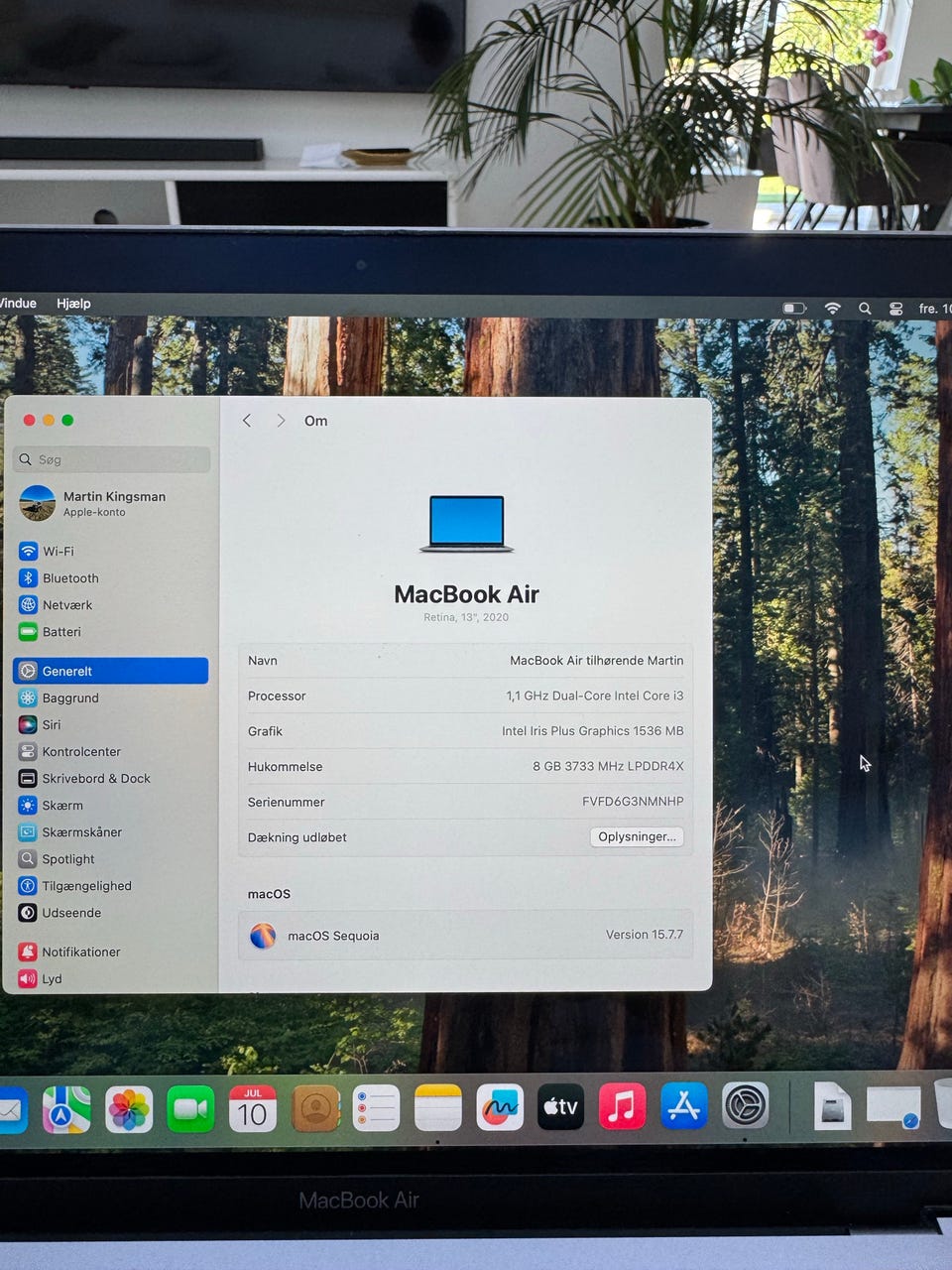The height and width of the screenshot is (1270, 952).
Task: Click the Søg search field
Action: pyautogui.click(x=112, y=459)
